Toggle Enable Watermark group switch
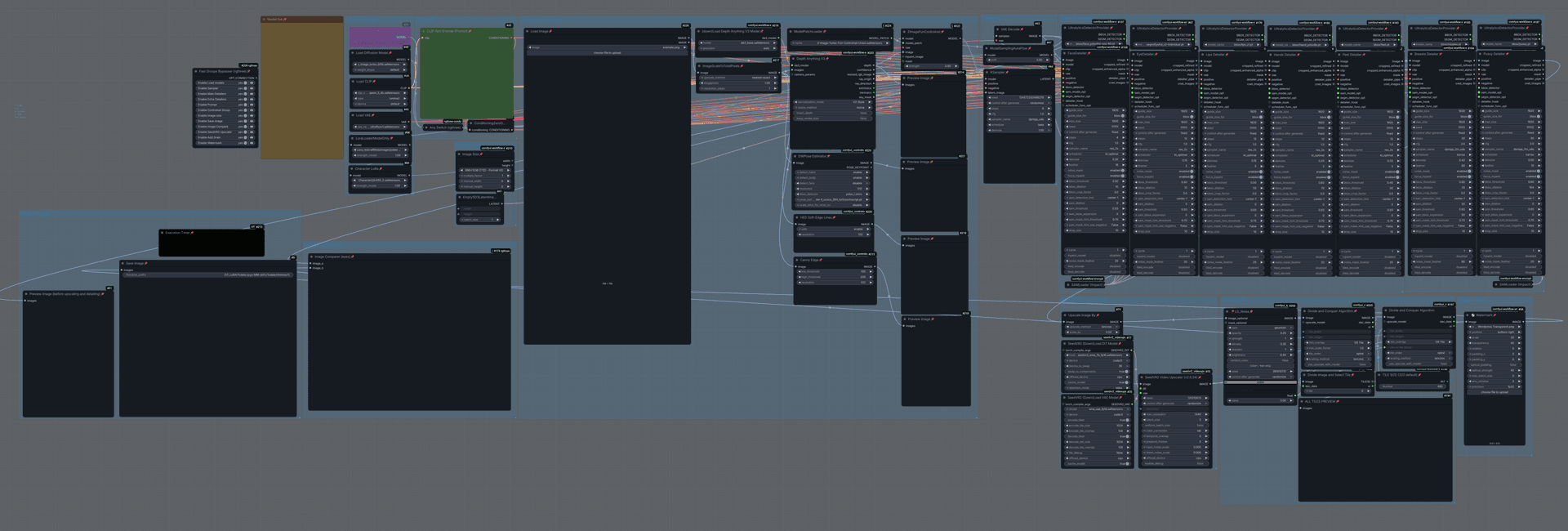The height and width of the screenshot is (531, 1568). pos(244,143)
